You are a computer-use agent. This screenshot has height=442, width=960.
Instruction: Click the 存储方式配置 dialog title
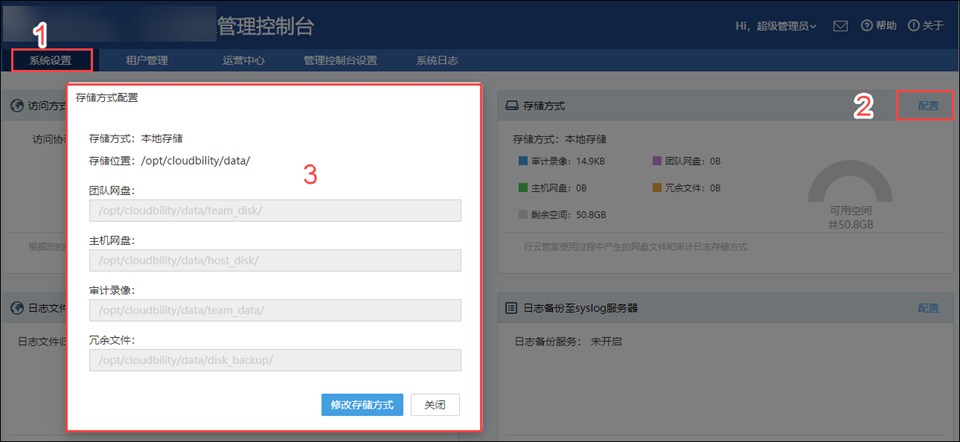[x=107, y=97]
